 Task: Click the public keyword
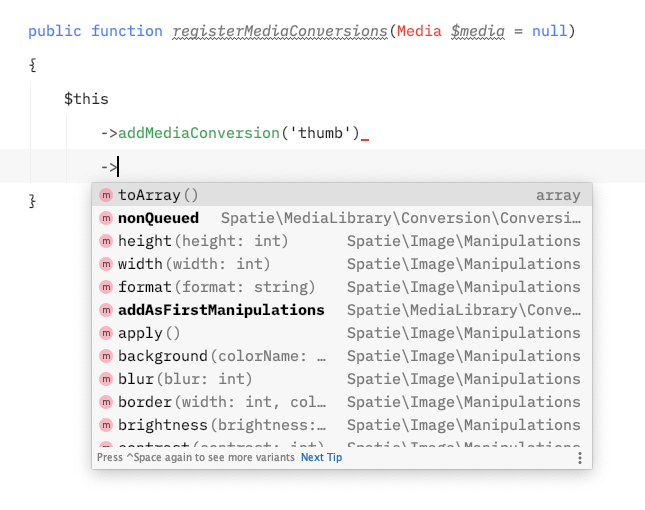[x=55, y=31]
